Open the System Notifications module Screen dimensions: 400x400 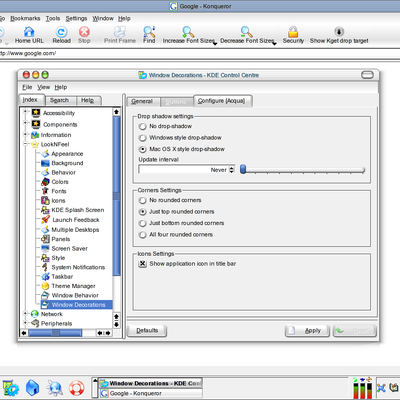pos(73,267)
